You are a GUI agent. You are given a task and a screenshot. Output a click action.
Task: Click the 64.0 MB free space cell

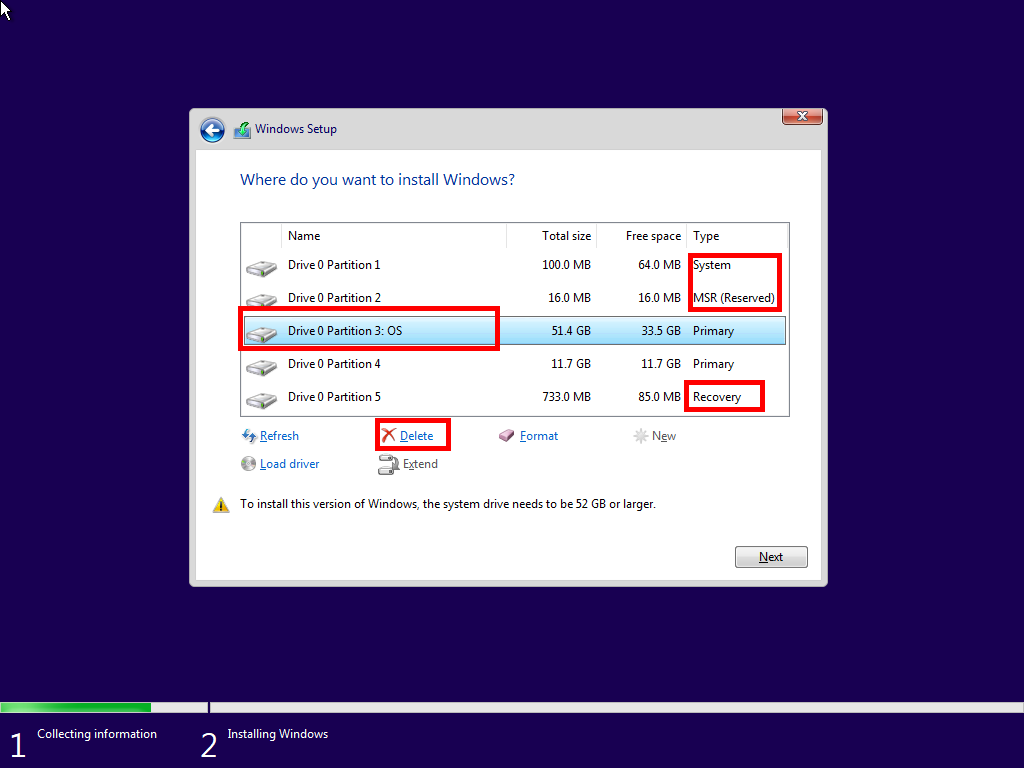[x=659, y=265]
